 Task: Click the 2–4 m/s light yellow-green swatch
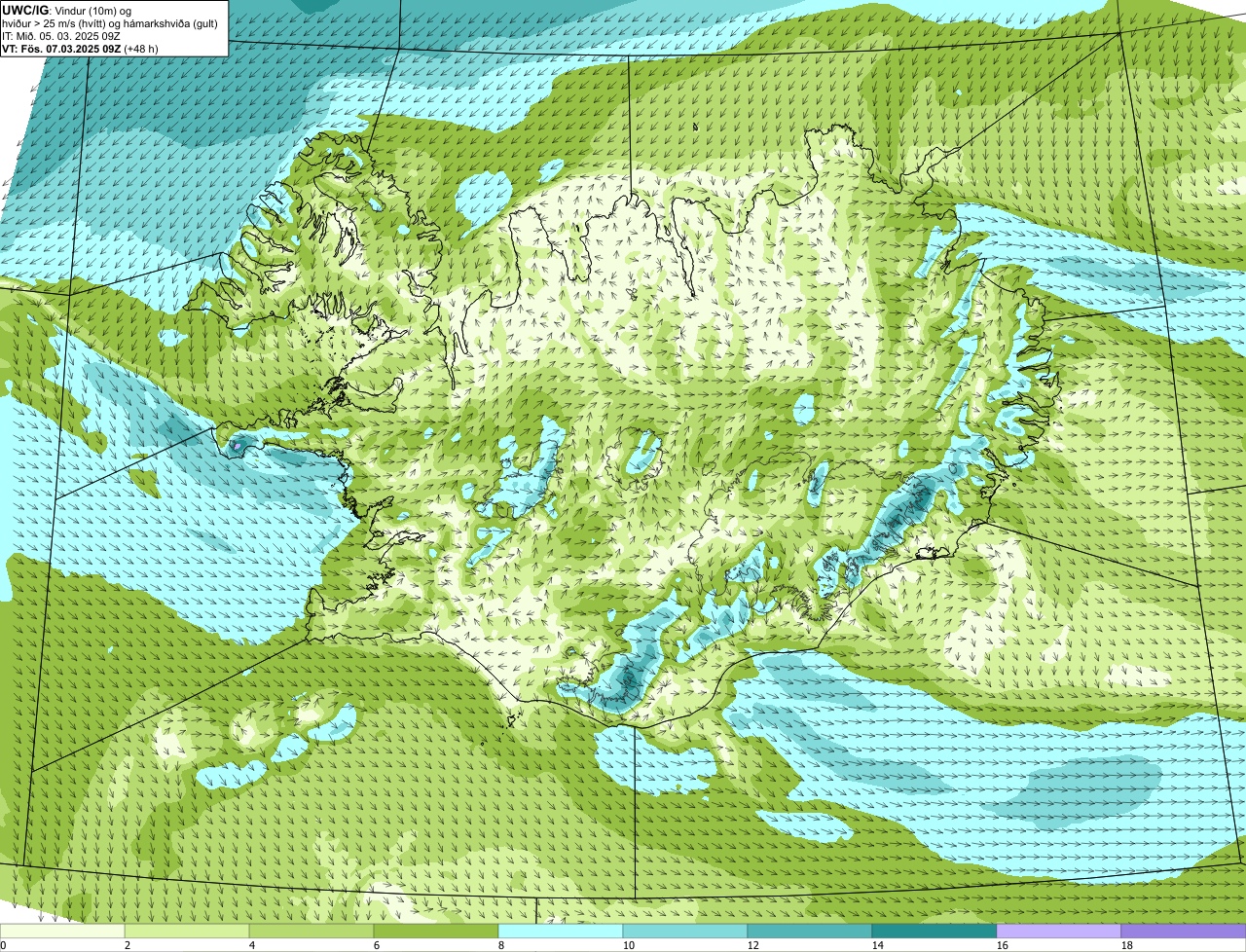coord(187,931)
